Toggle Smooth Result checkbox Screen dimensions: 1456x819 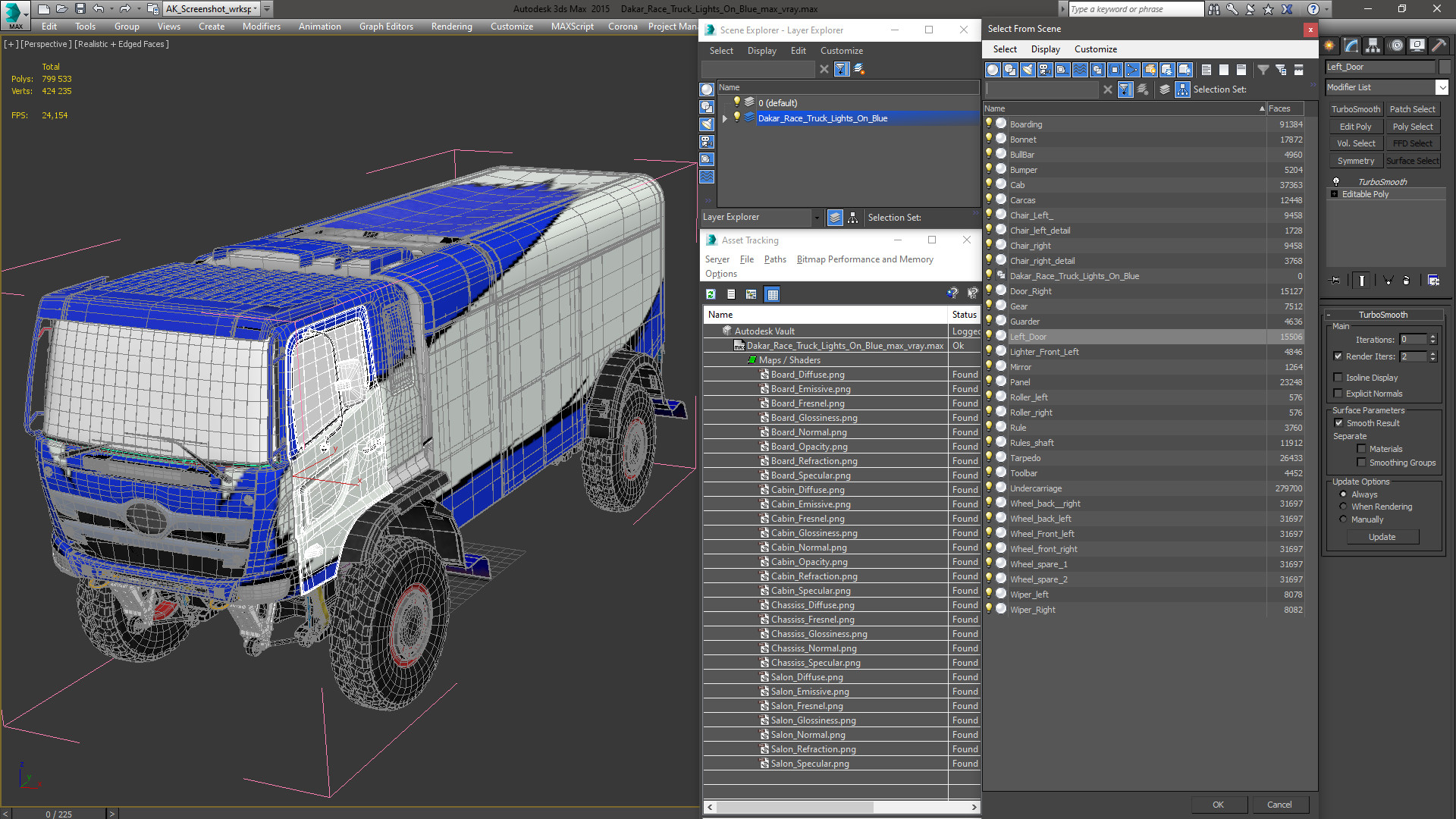pos(1338,423)
